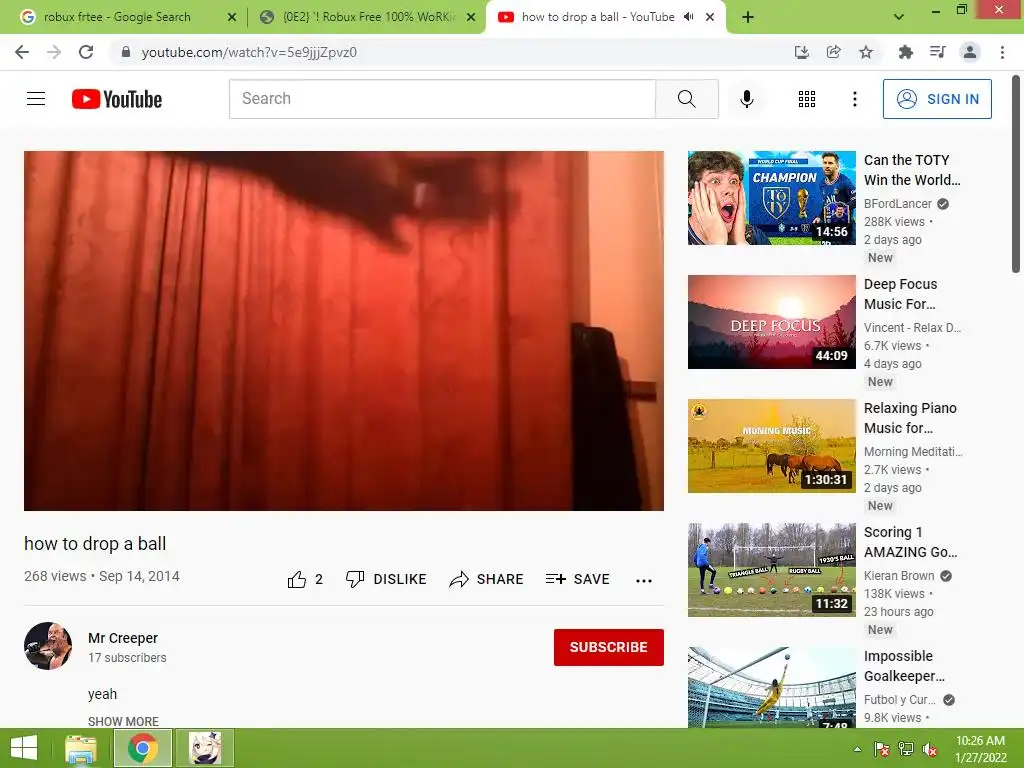Bookmark this tab with star icon
This screenshot has width=1024, height=768.
[x=866, y=52]
